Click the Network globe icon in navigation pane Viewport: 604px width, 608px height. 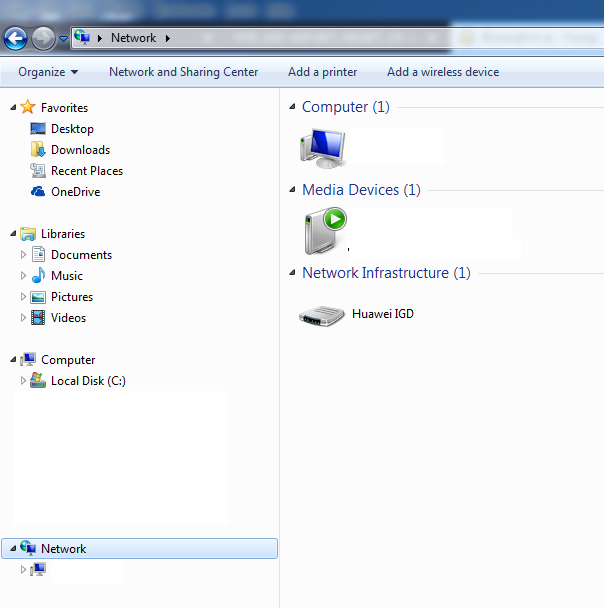[28, 548]
